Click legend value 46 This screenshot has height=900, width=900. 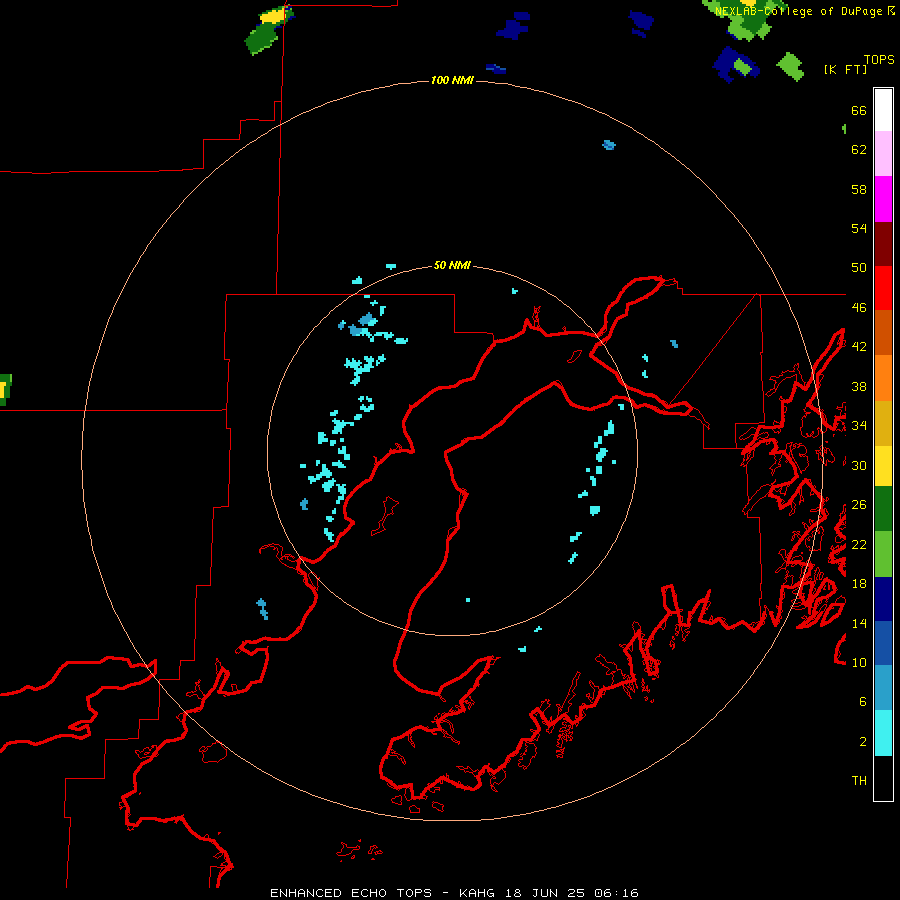click(x=859, y=308)
